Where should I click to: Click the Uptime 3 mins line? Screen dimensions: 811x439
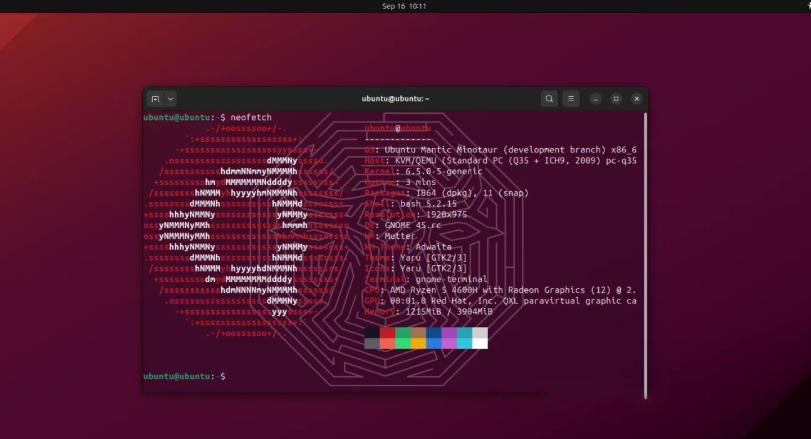[400, 182]
